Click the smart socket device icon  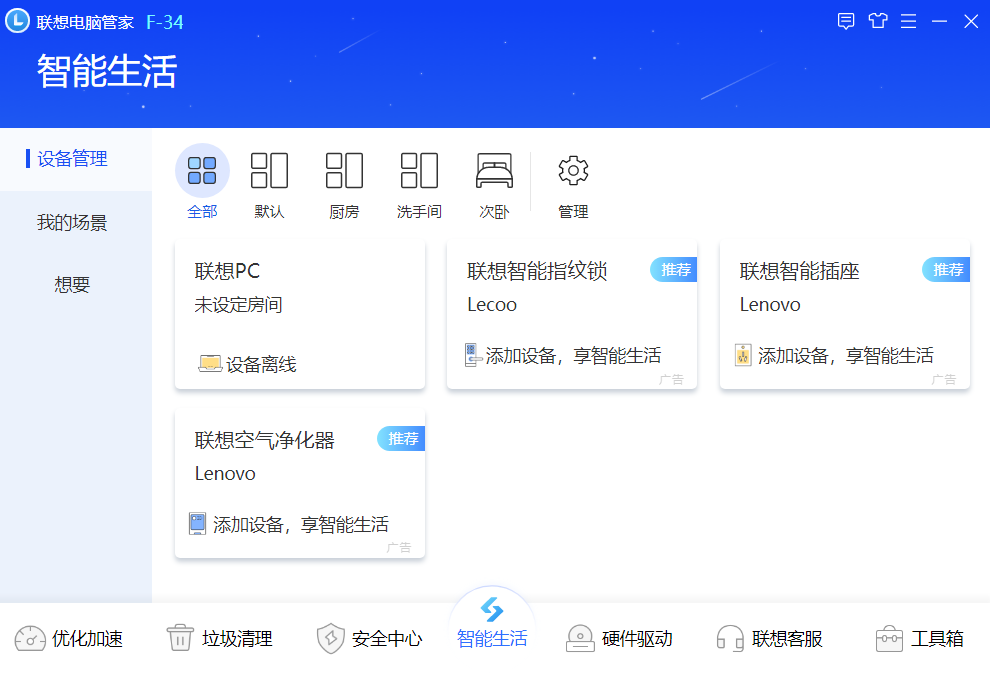click(743, 355)
